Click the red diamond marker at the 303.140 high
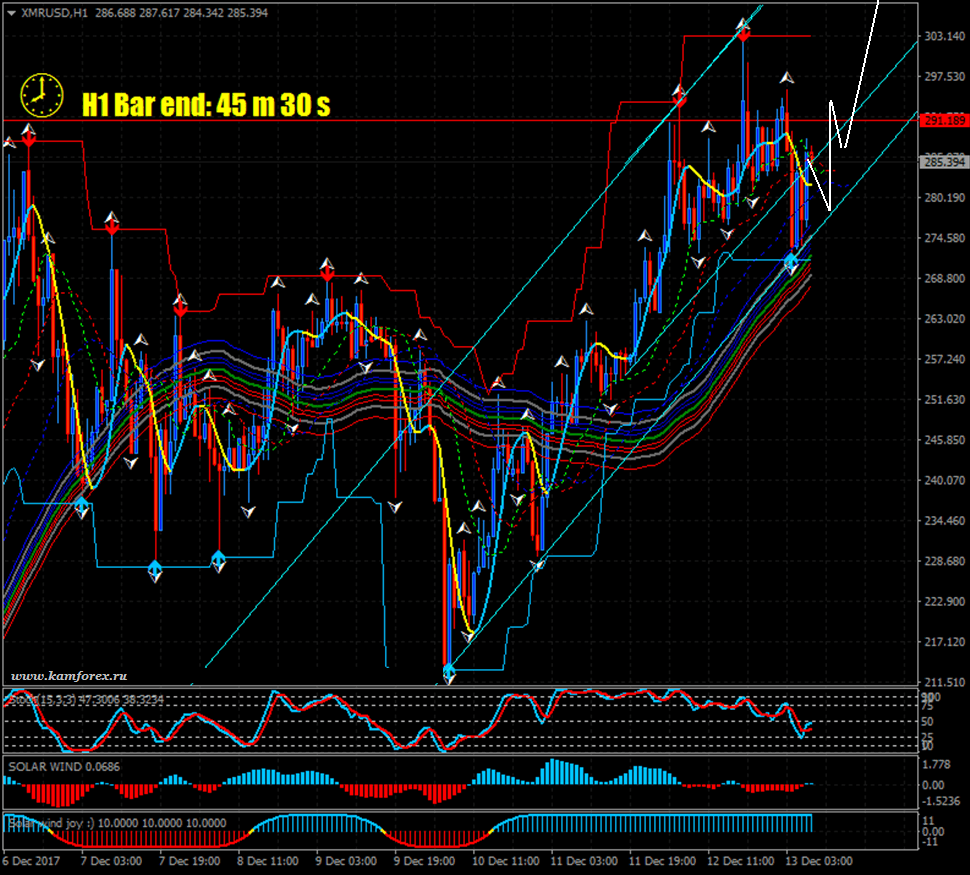Screen dimensions: 970x875 tap(744, 35)
